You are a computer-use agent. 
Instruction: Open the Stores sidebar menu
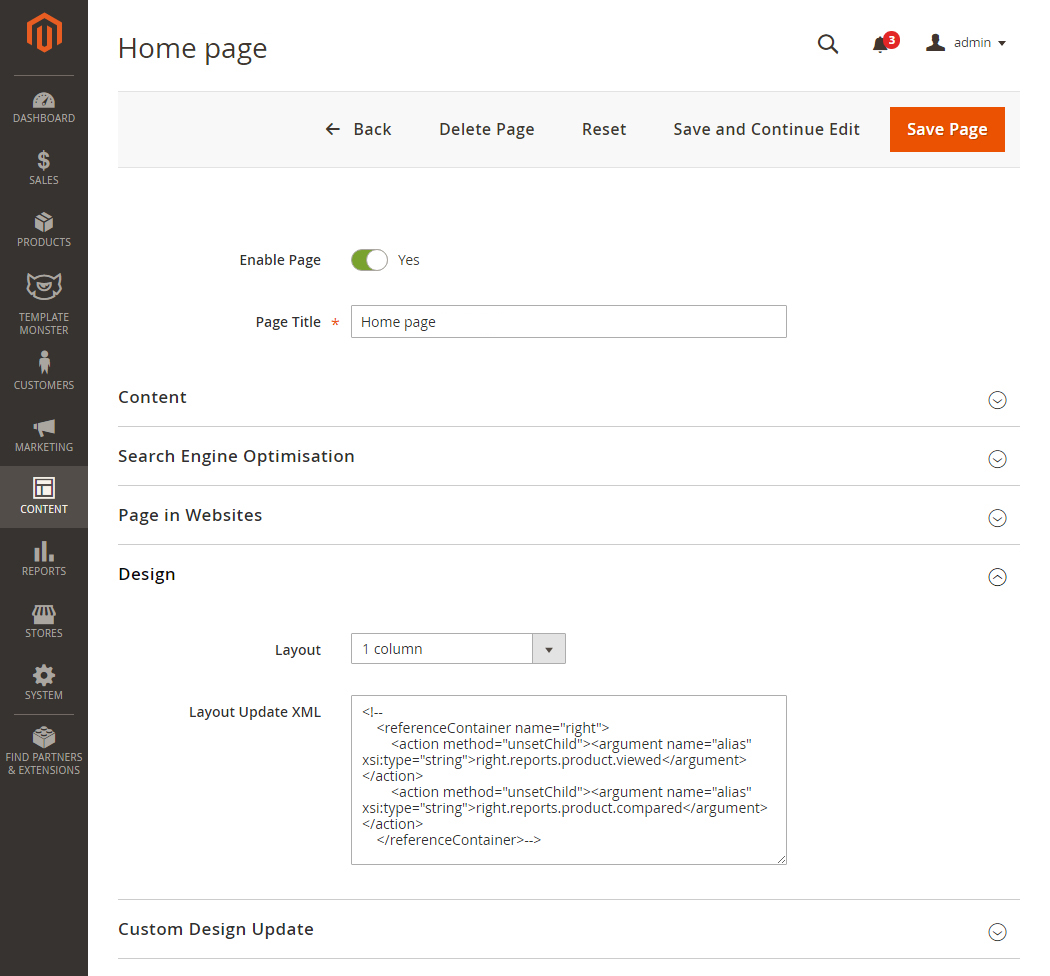(x=44, y=621)
